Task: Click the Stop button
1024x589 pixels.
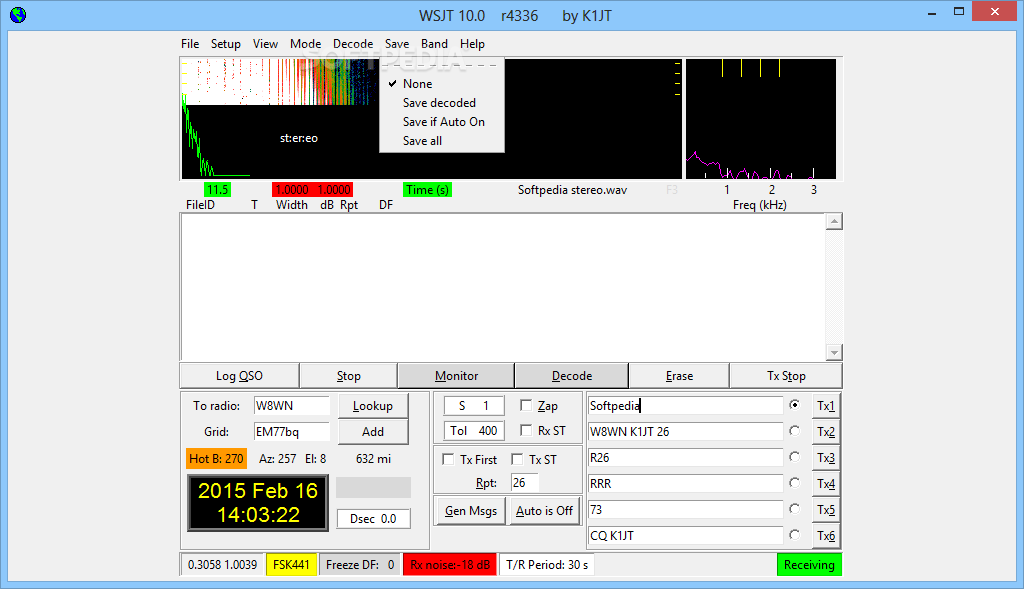Action: [348, 375]
